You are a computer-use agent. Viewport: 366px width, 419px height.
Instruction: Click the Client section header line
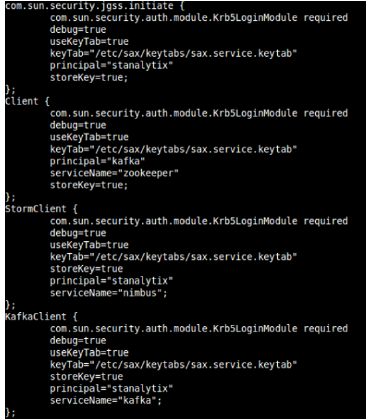(x=27, y=101)
